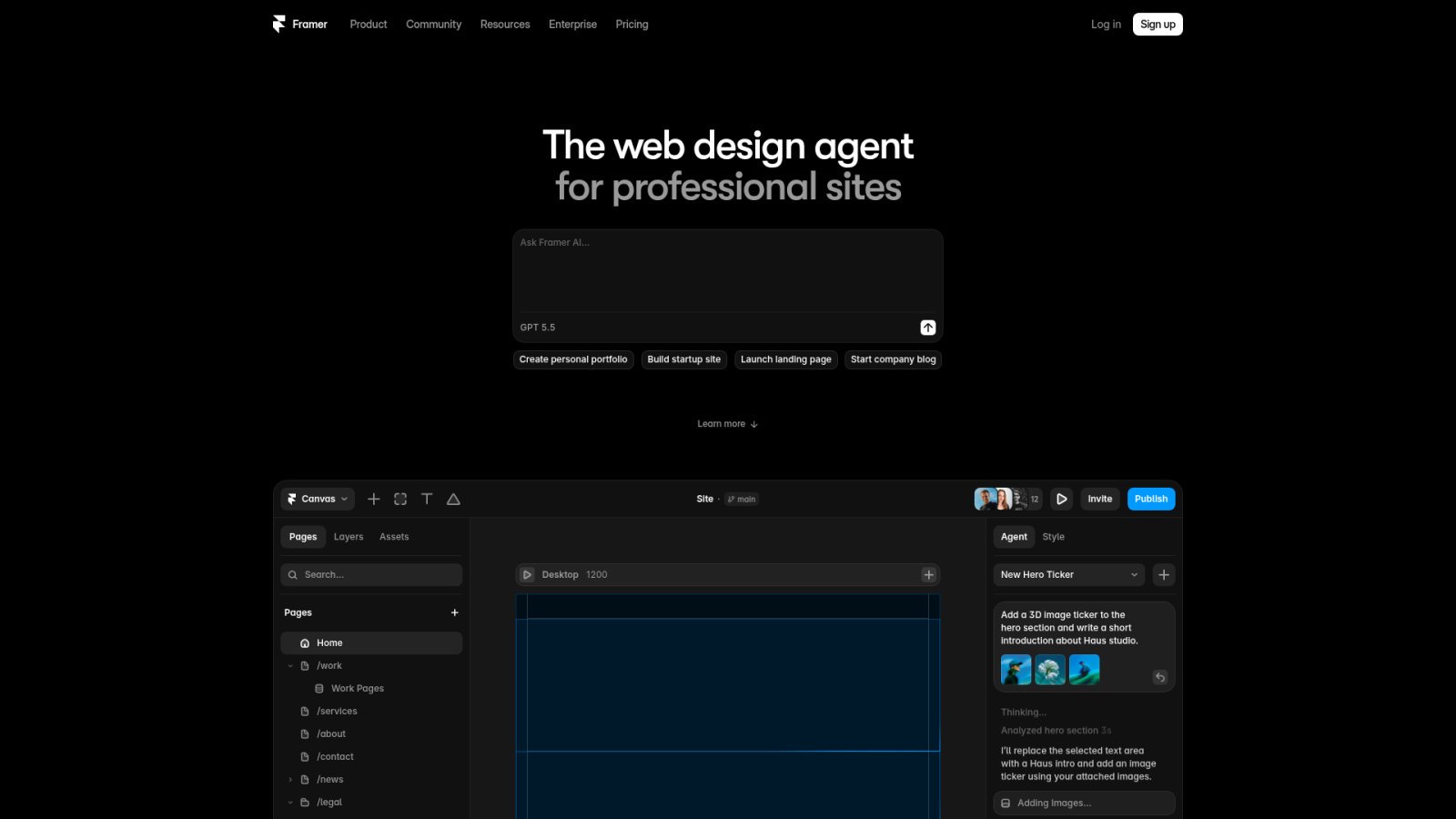This screenshot has width=1456, height=819.
Task: Focus the pages Search field
Action: (371, 575)
